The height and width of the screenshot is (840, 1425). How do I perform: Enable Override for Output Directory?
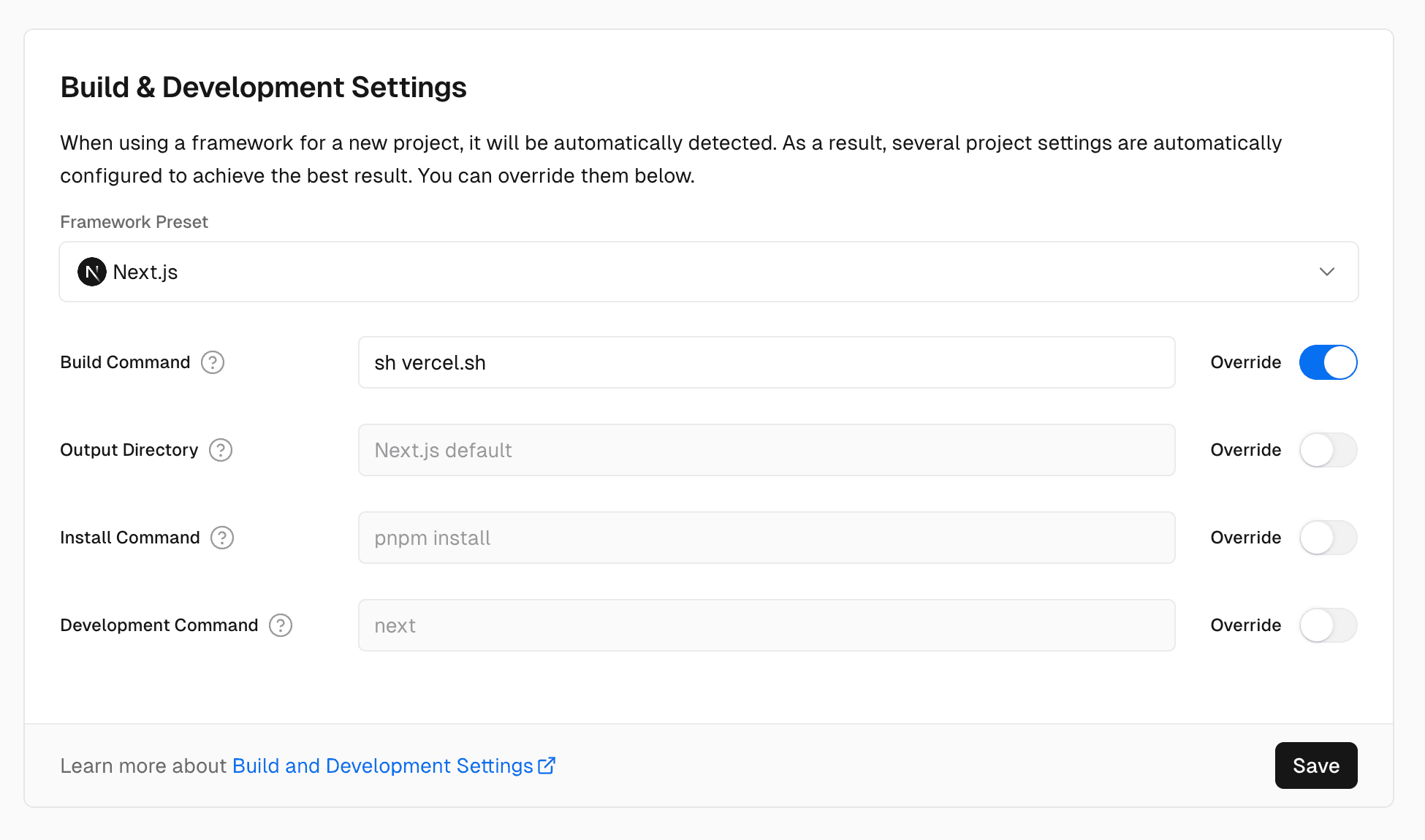(1328, 450)
